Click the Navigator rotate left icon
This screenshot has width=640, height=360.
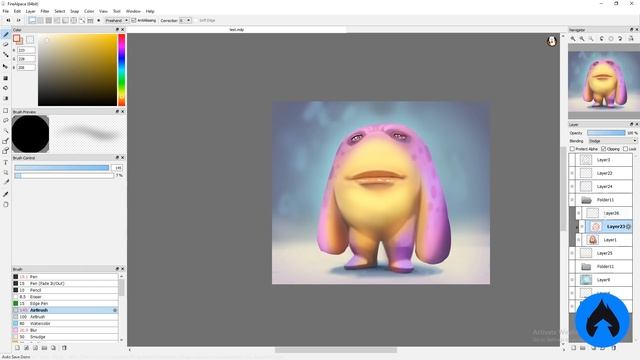click(602, 38)
